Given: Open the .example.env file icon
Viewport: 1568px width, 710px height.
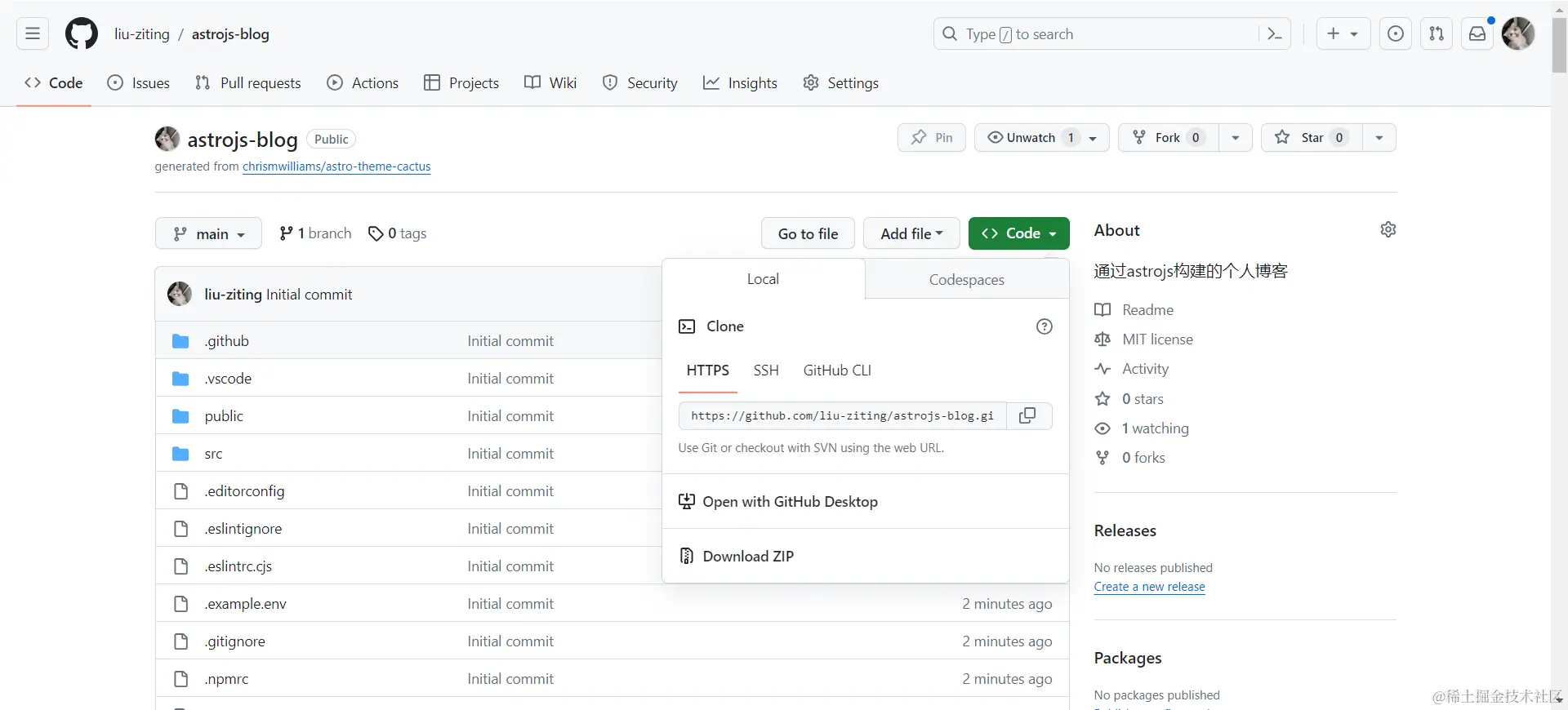Looking at the screenshot, I should point(180,604).
